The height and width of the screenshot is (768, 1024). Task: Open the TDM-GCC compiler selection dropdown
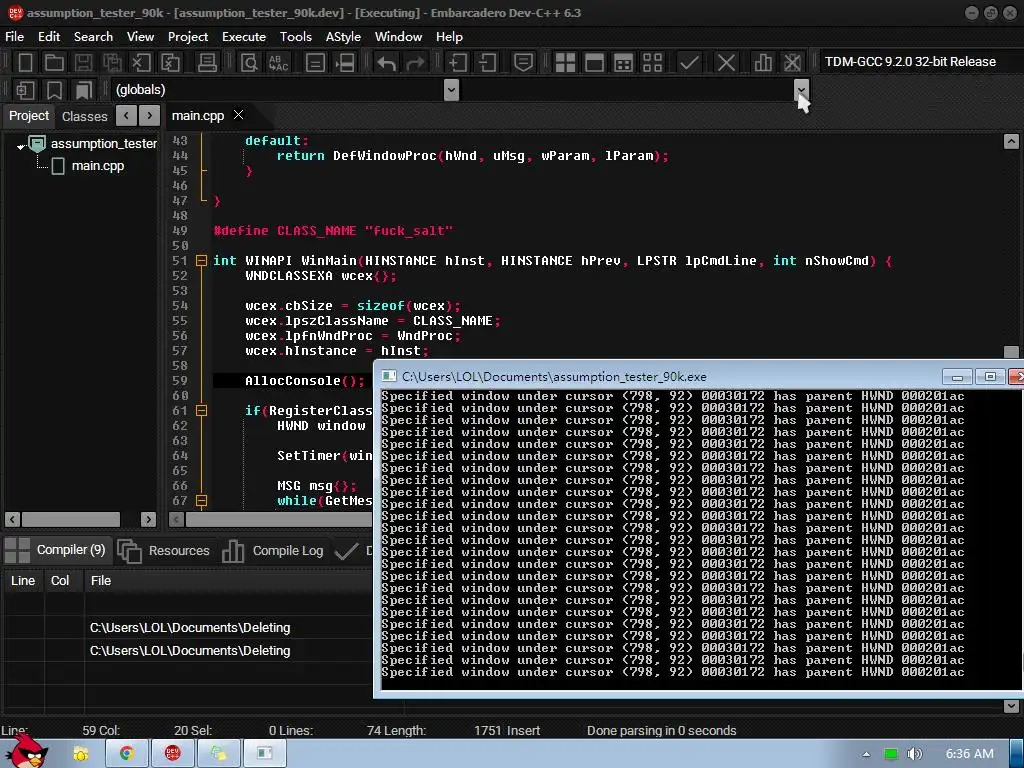[x=908, y=62]
